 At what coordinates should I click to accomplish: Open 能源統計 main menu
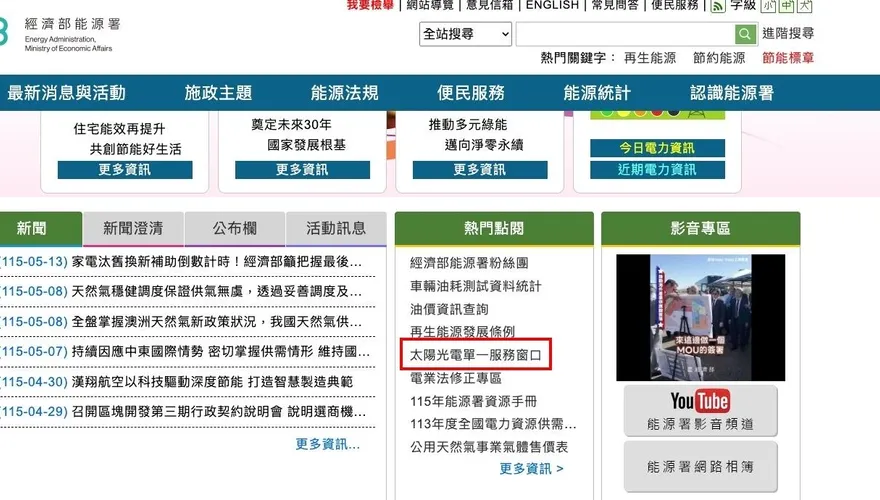coord(597,93)
